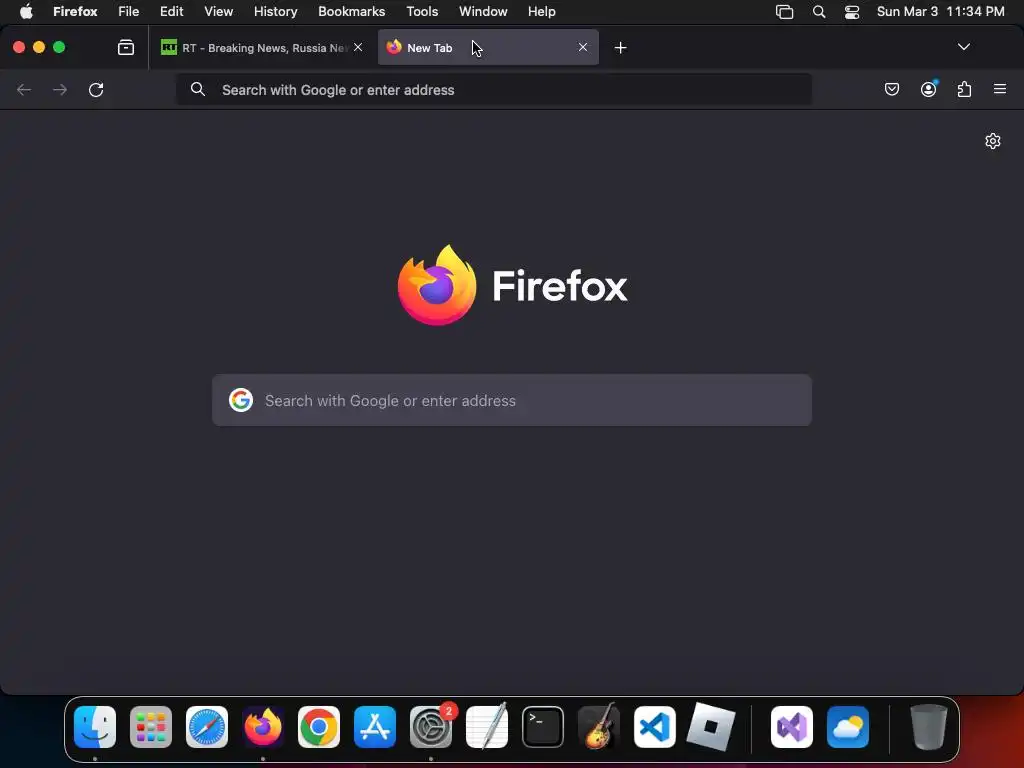Screen dimensions: 1024x768
Task: Expand the list all tabs chevron
Action: [963, 47]
